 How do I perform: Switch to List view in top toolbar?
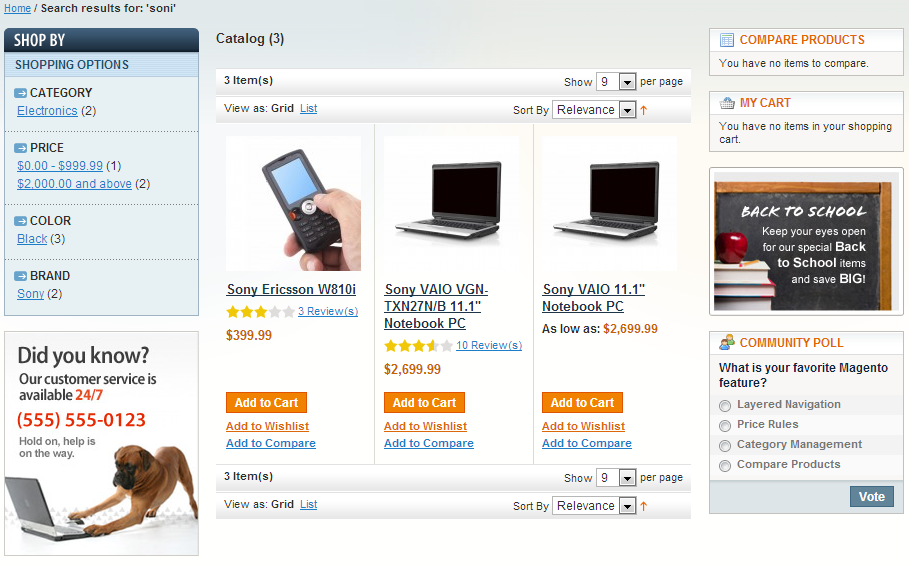[x=308, y=108]
